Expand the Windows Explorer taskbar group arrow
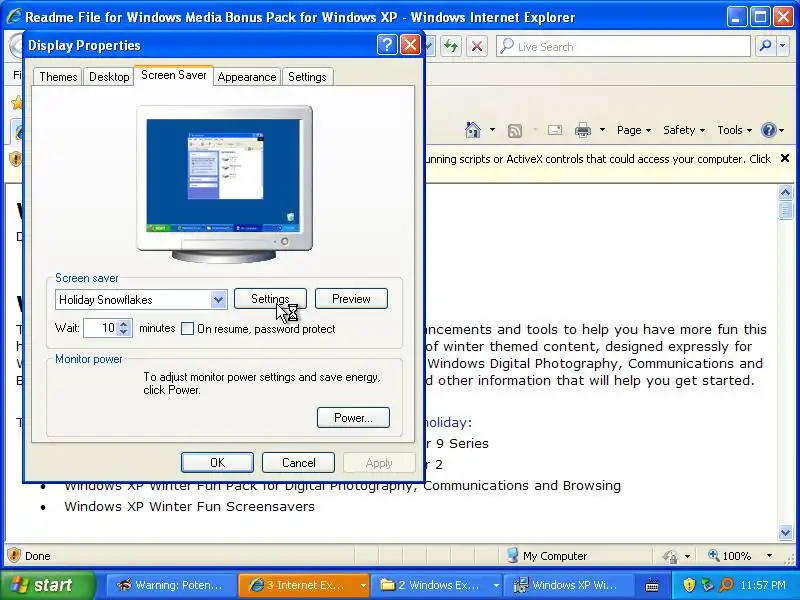The image size is (800, 600). (x=495, y=585)
